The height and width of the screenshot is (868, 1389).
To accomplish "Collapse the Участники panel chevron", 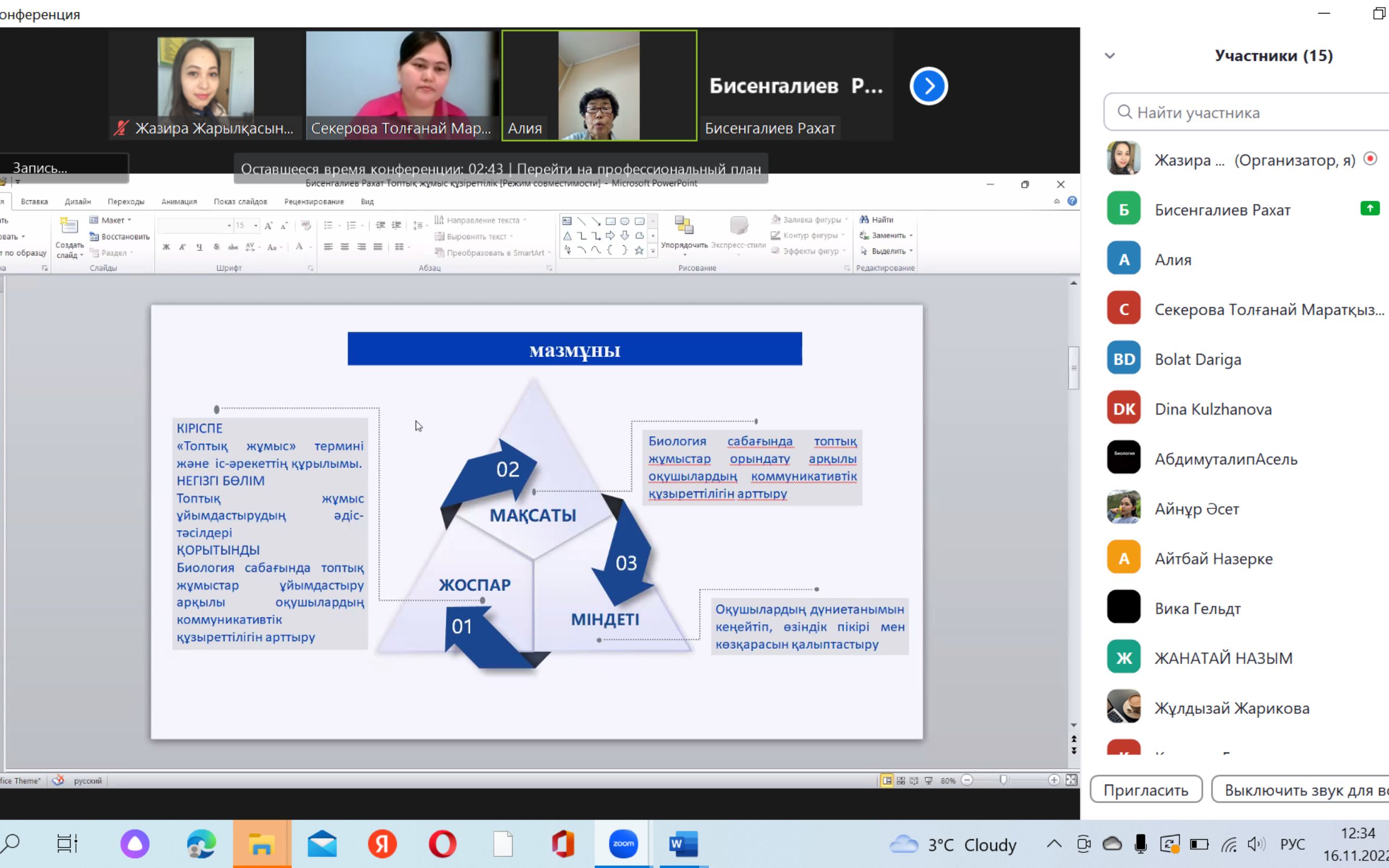I will 1110,56.
